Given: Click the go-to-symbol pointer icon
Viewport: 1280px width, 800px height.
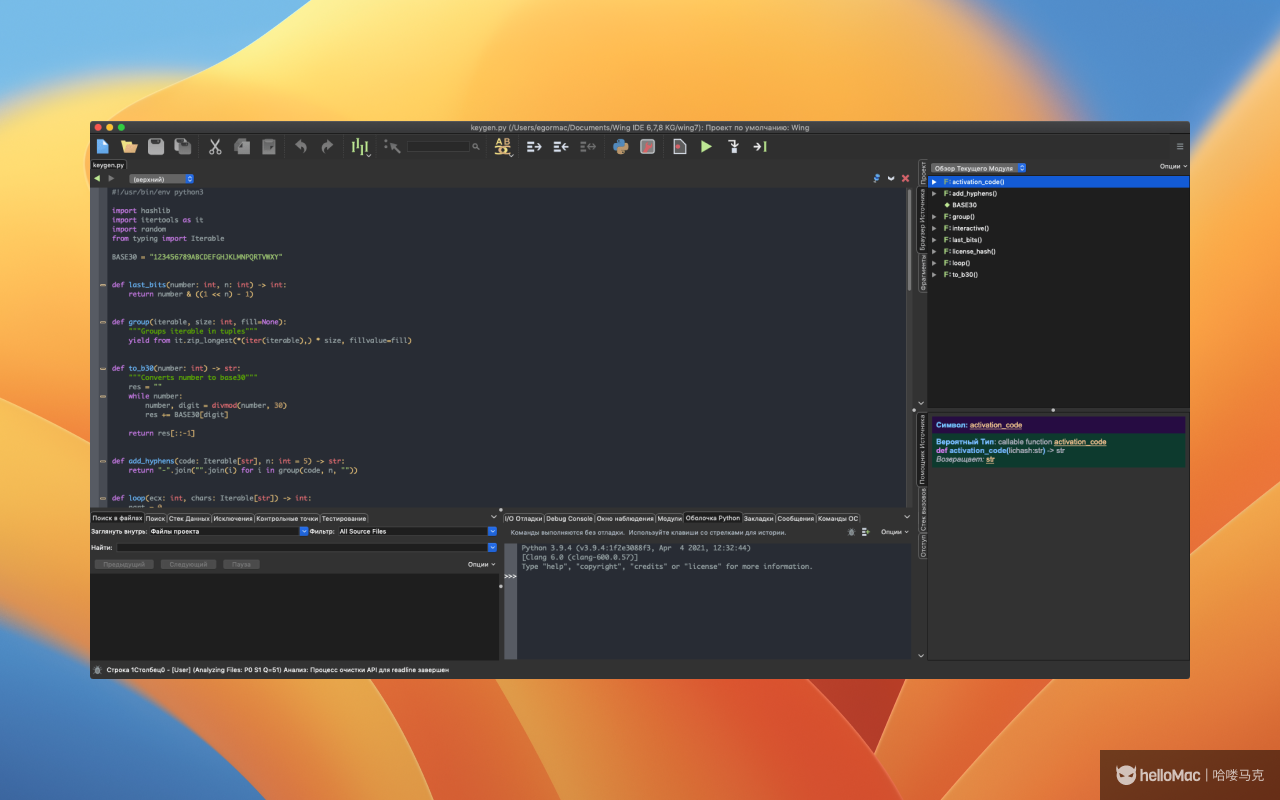Looking at the screenshot, I should coord(391,147).
